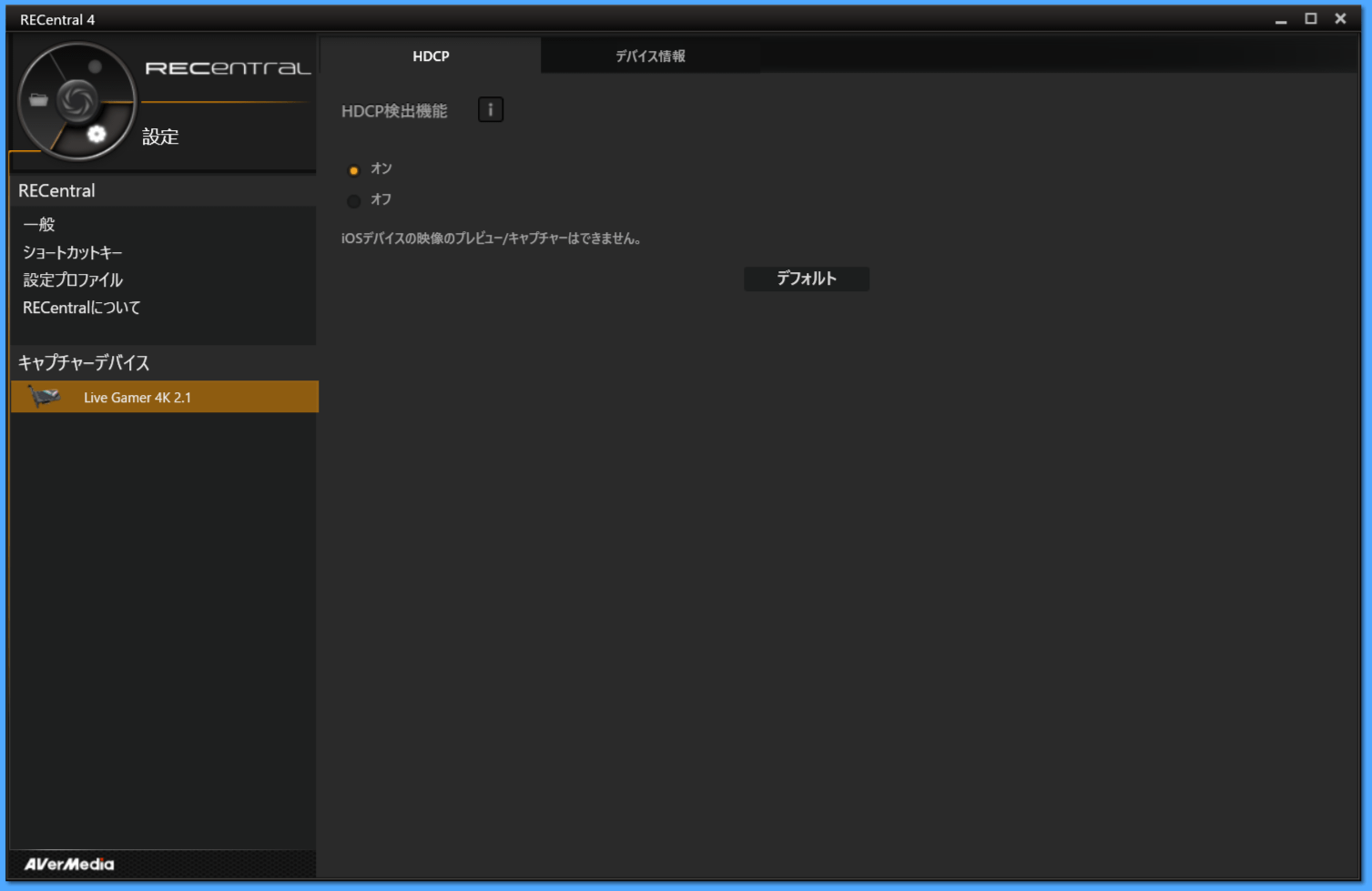Open 設定プロファイル page
The image size is (1372, 891).
pos(73,279)
